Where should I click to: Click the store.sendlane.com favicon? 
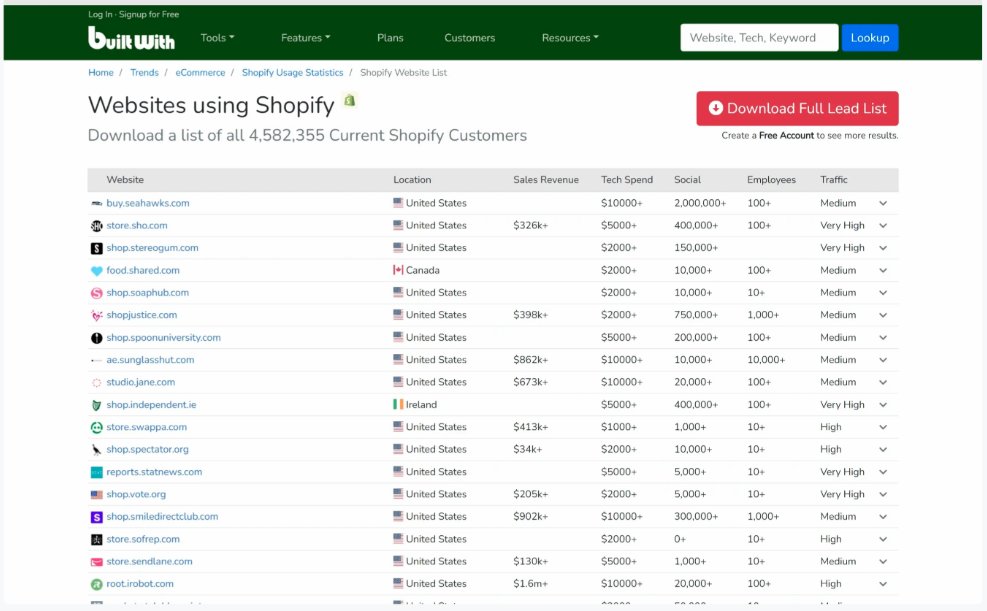click(96, 562)
